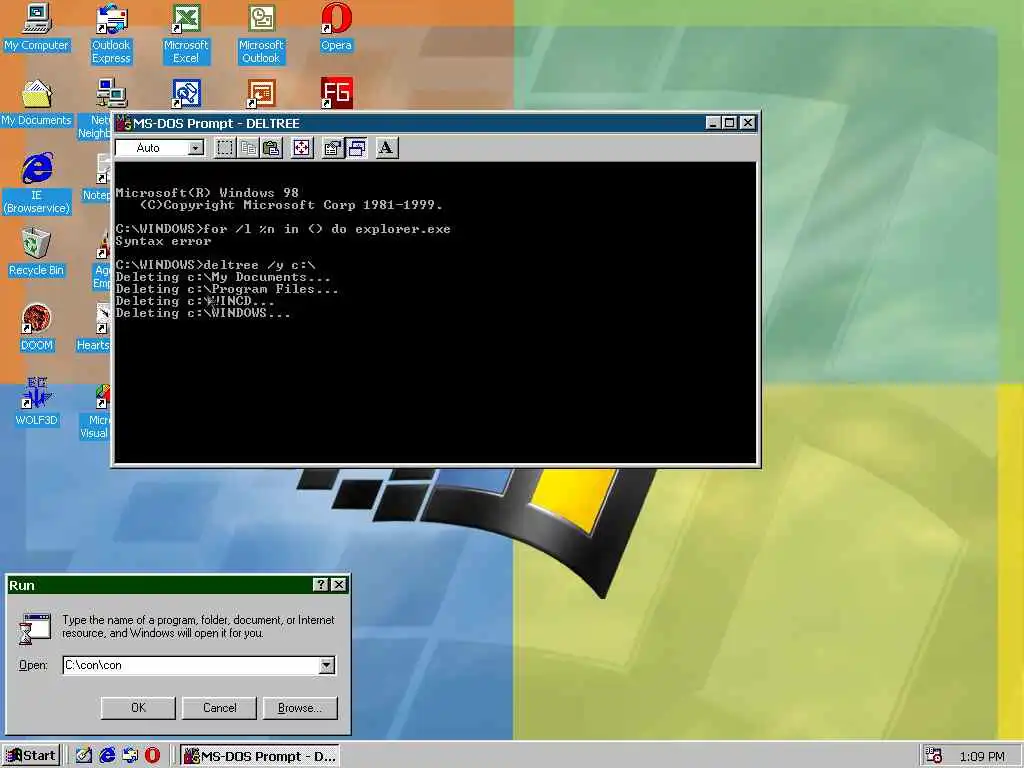Click the Open text field in Run dialog
Image resolution: width=1024 pixels, height=768 pixels.
pyautogui.click(x=191, y=665)
